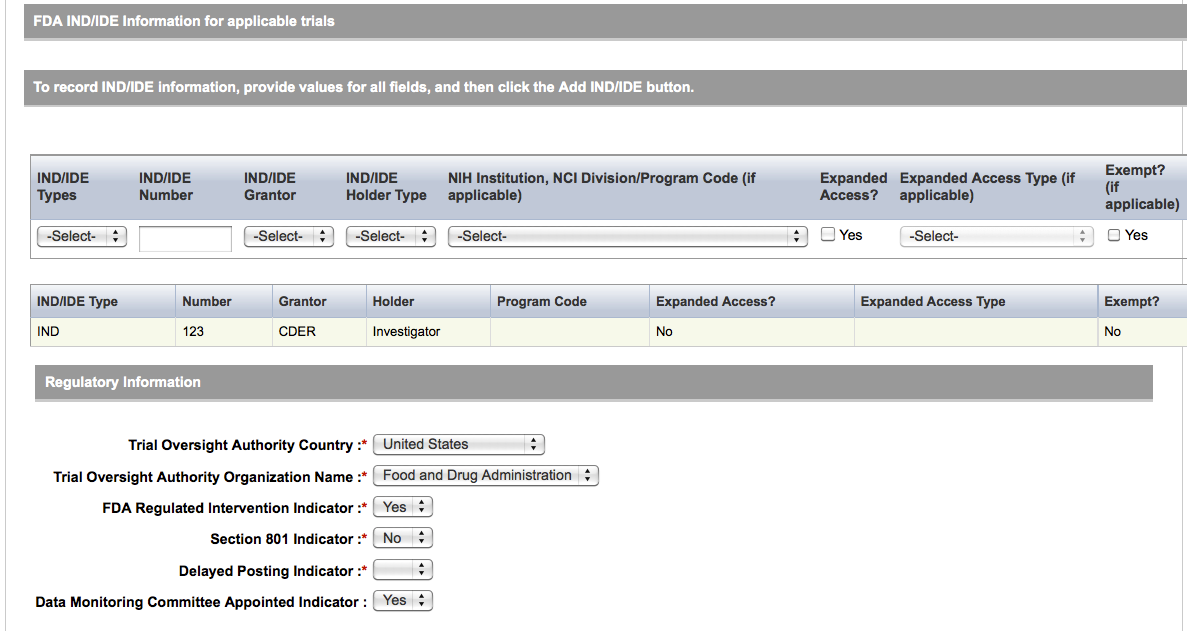Open the IND/IDE Types dropdown
The width and height of the screenshot is (1187, 631).
click(82, 236)
